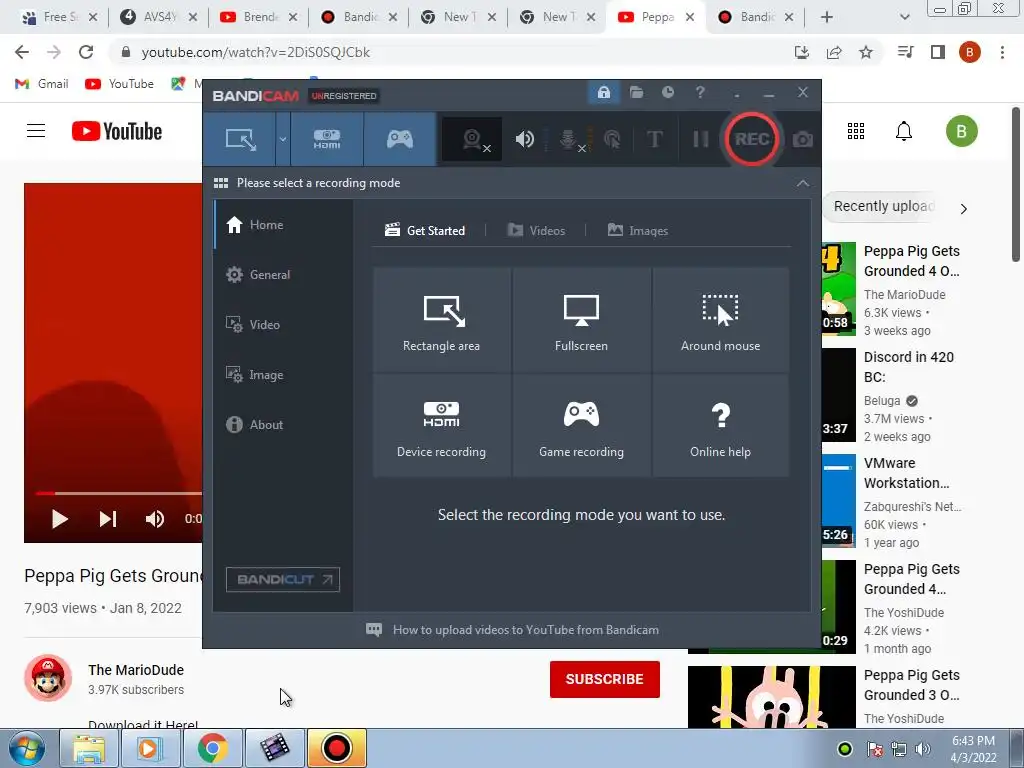Toggle the text overlay T icon

pos(654,139)
